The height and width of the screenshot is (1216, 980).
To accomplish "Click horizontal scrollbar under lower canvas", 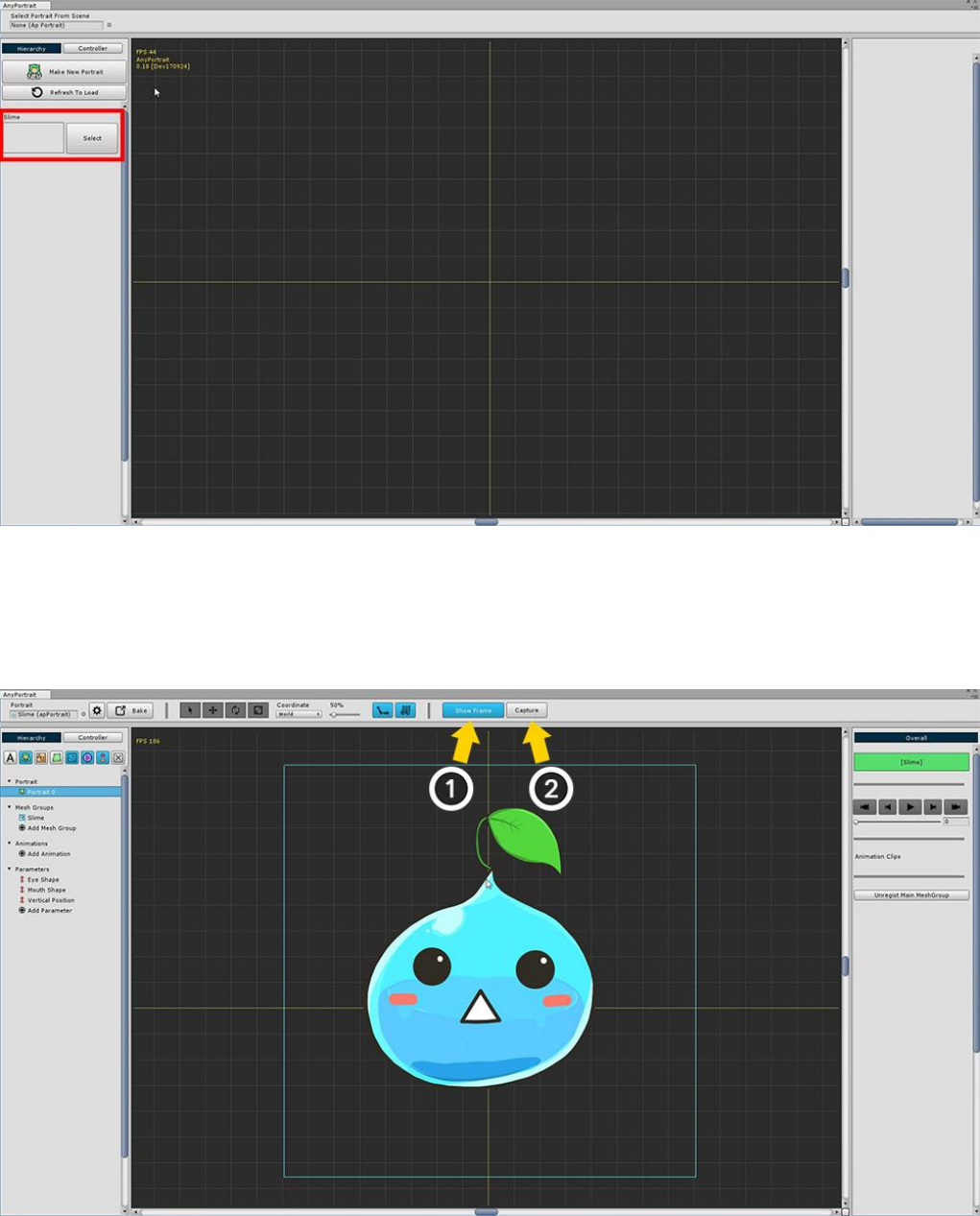I will pyautogui.click(x=487, y=1212).
